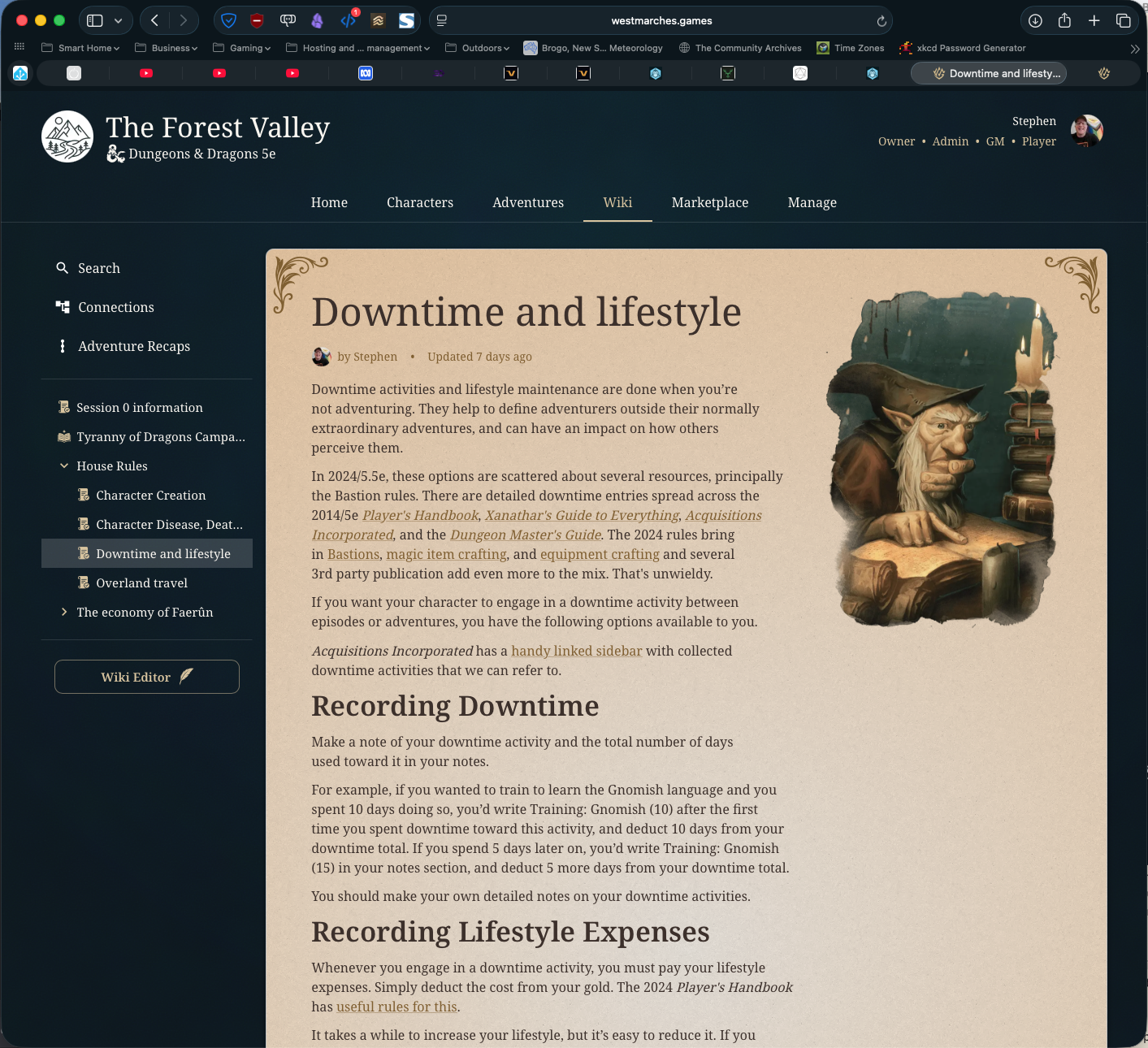Open the Manage section
Image resolution: width=1148 pixels, height=1048 pixels.
tap(812, 202)
